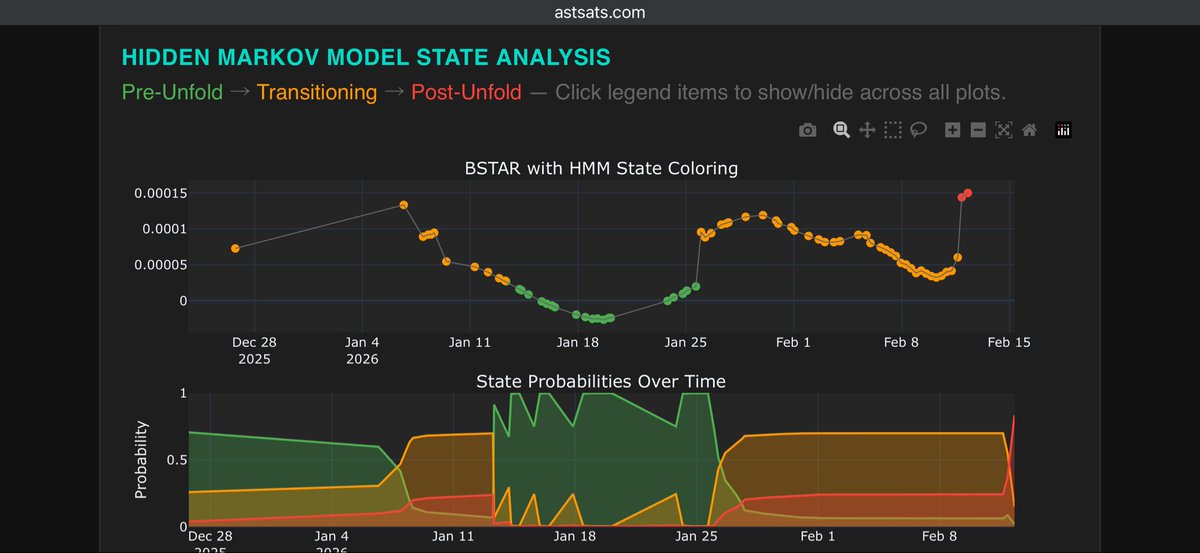Viewport: 1200px width, 553px height.
Task: Select the Lasso Select tool
Action: pos(918,130)
